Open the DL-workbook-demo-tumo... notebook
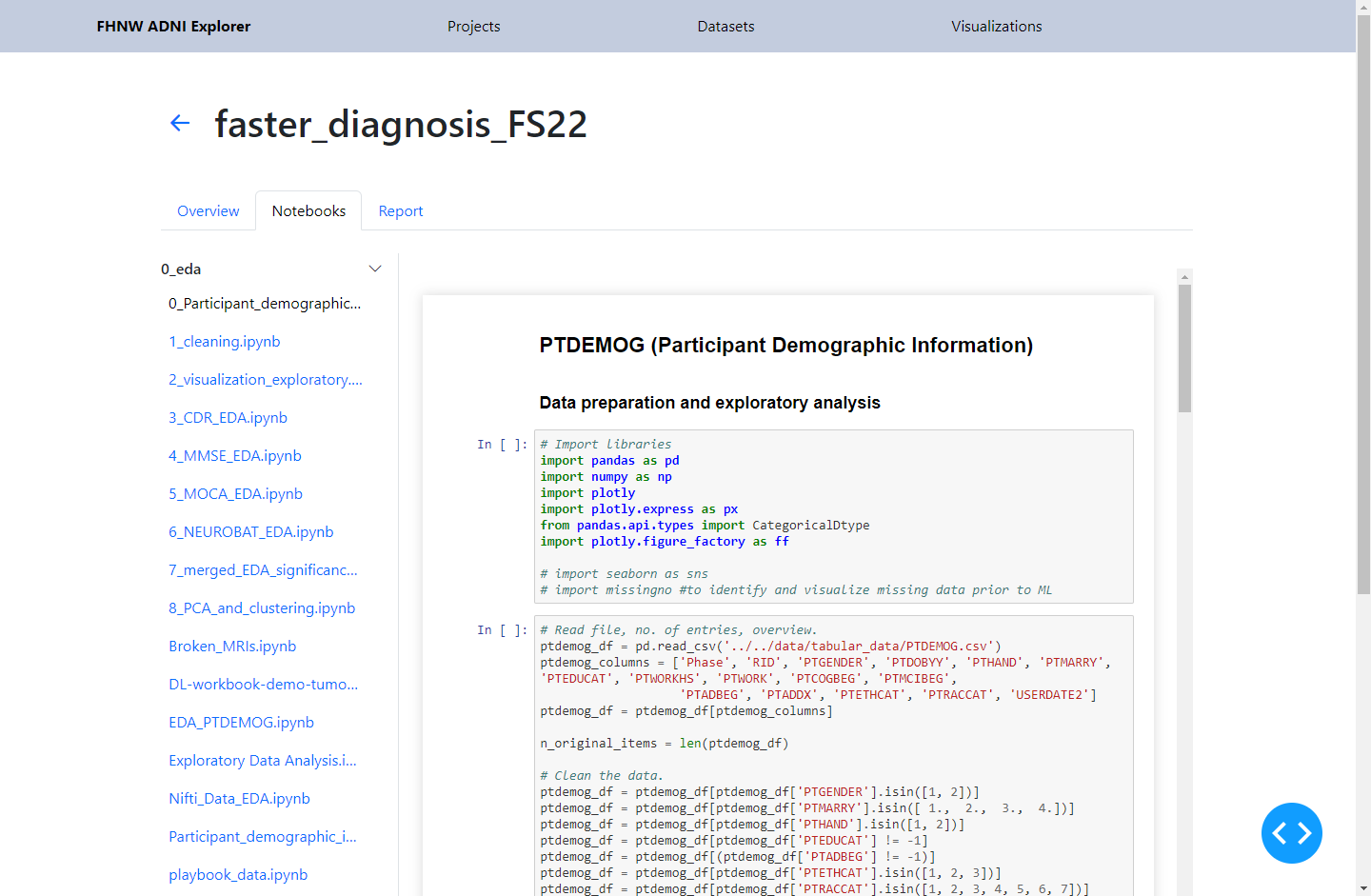 [264, 684]
